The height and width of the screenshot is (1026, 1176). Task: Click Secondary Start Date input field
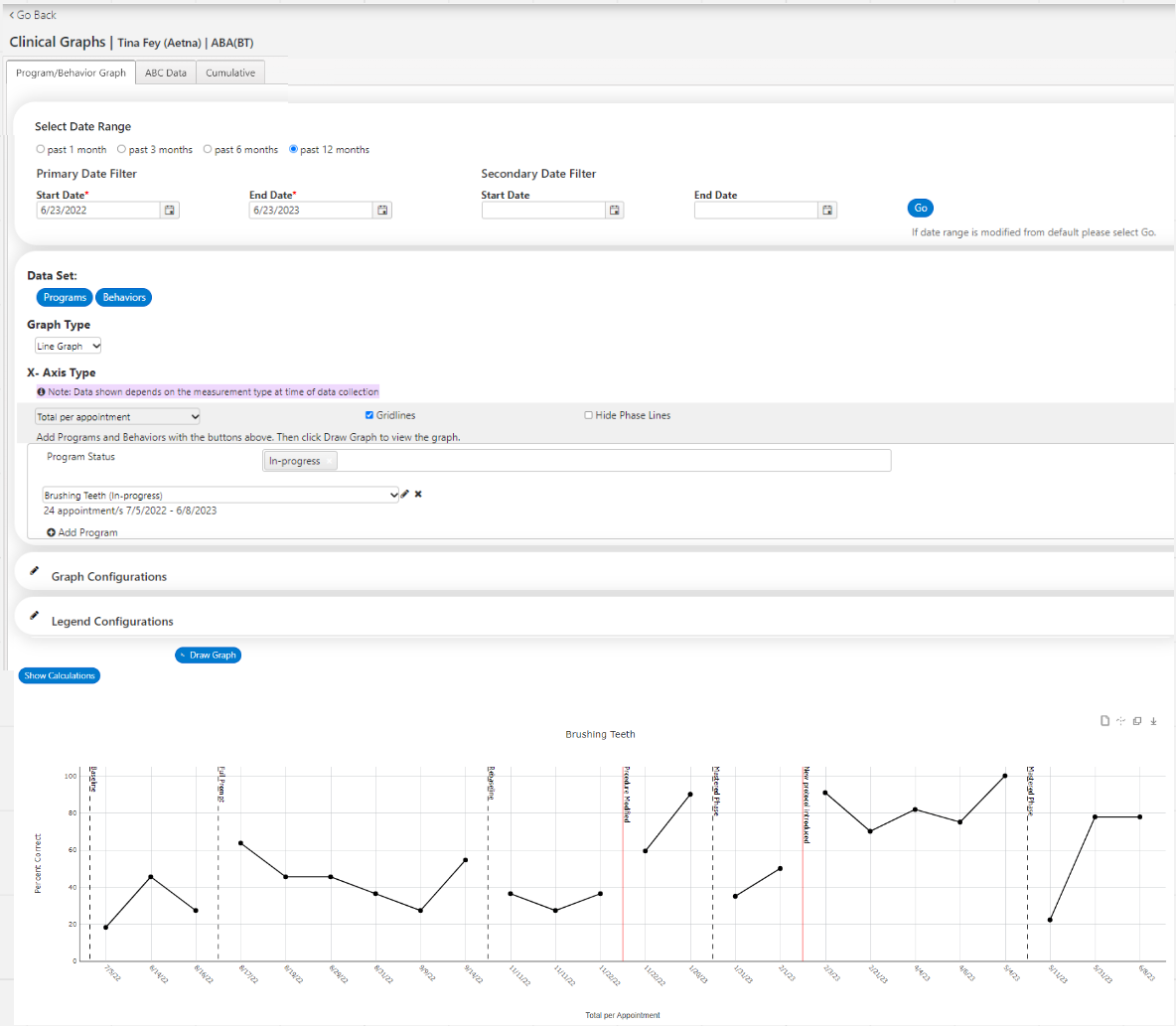click(543, 210)
